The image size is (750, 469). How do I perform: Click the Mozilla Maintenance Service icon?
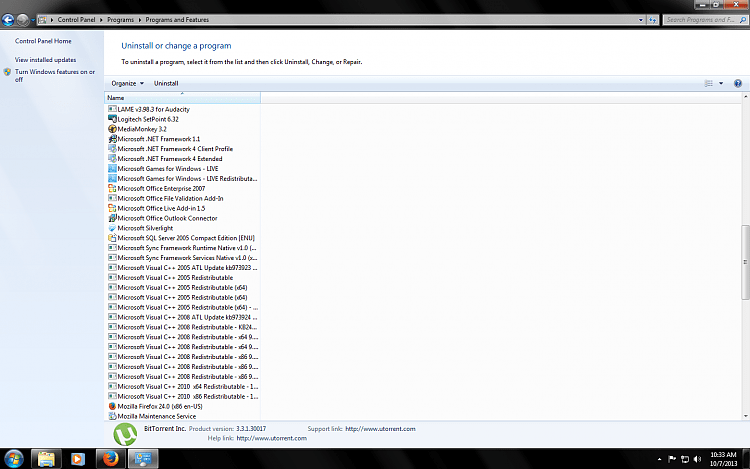[x=112, y=416]
